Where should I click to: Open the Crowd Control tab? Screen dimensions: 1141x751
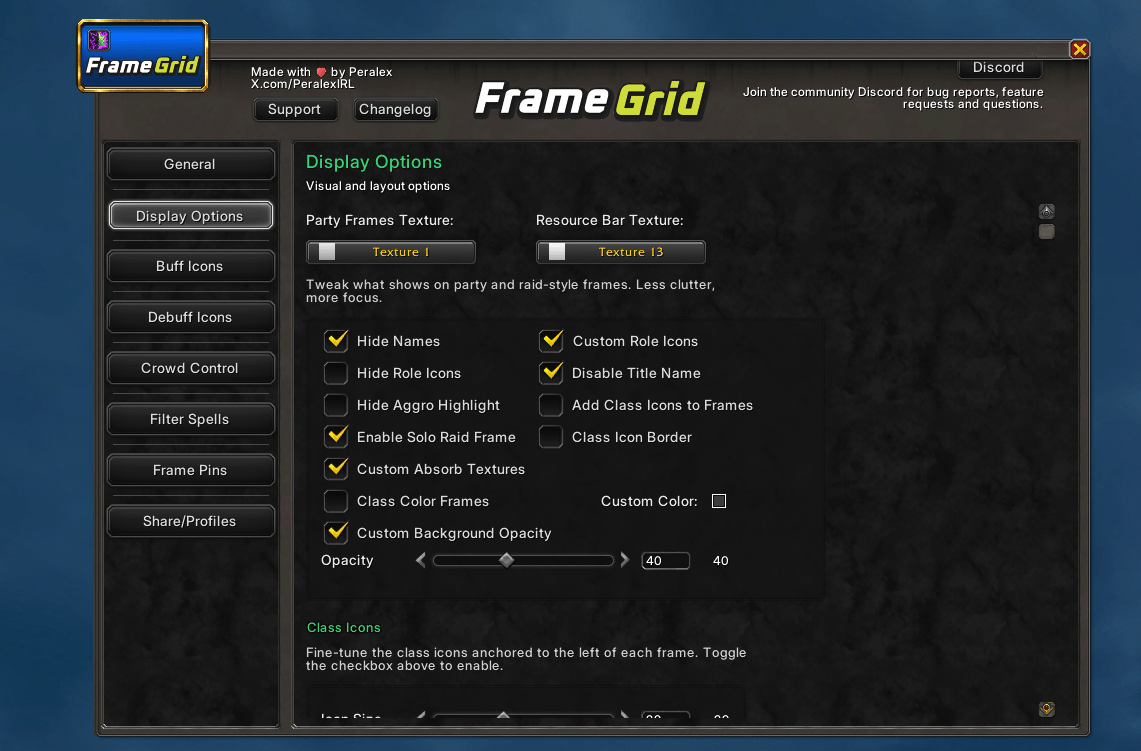(191, 367)
